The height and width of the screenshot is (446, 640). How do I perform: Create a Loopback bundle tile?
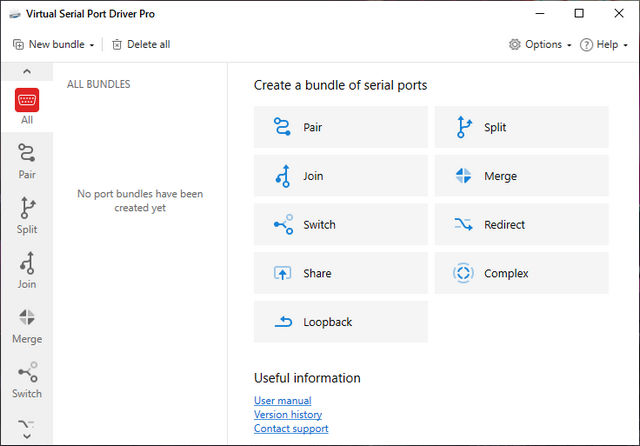coord(341,322)
